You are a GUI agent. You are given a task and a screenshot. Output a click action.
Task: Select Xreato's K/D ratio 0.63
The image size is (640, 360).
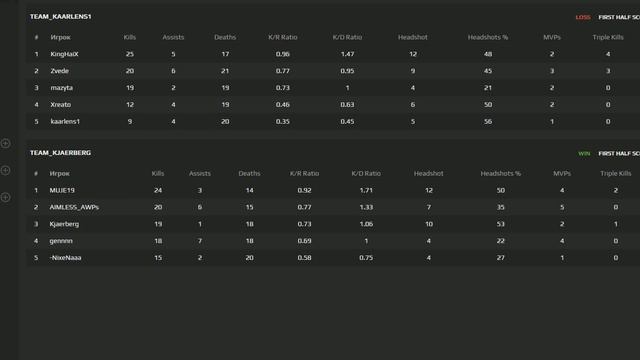[347, 104]
